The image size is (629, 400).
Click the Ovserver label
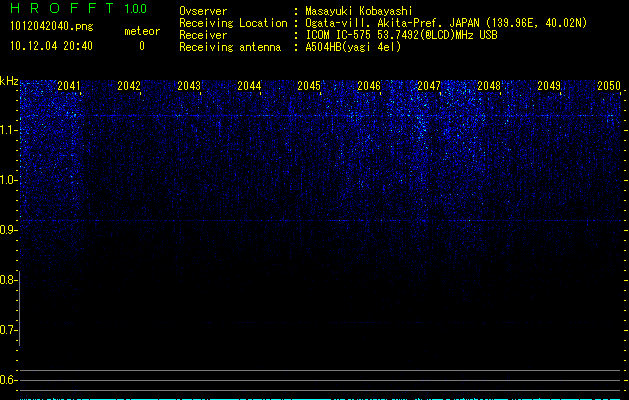click(x=203, y=11)
